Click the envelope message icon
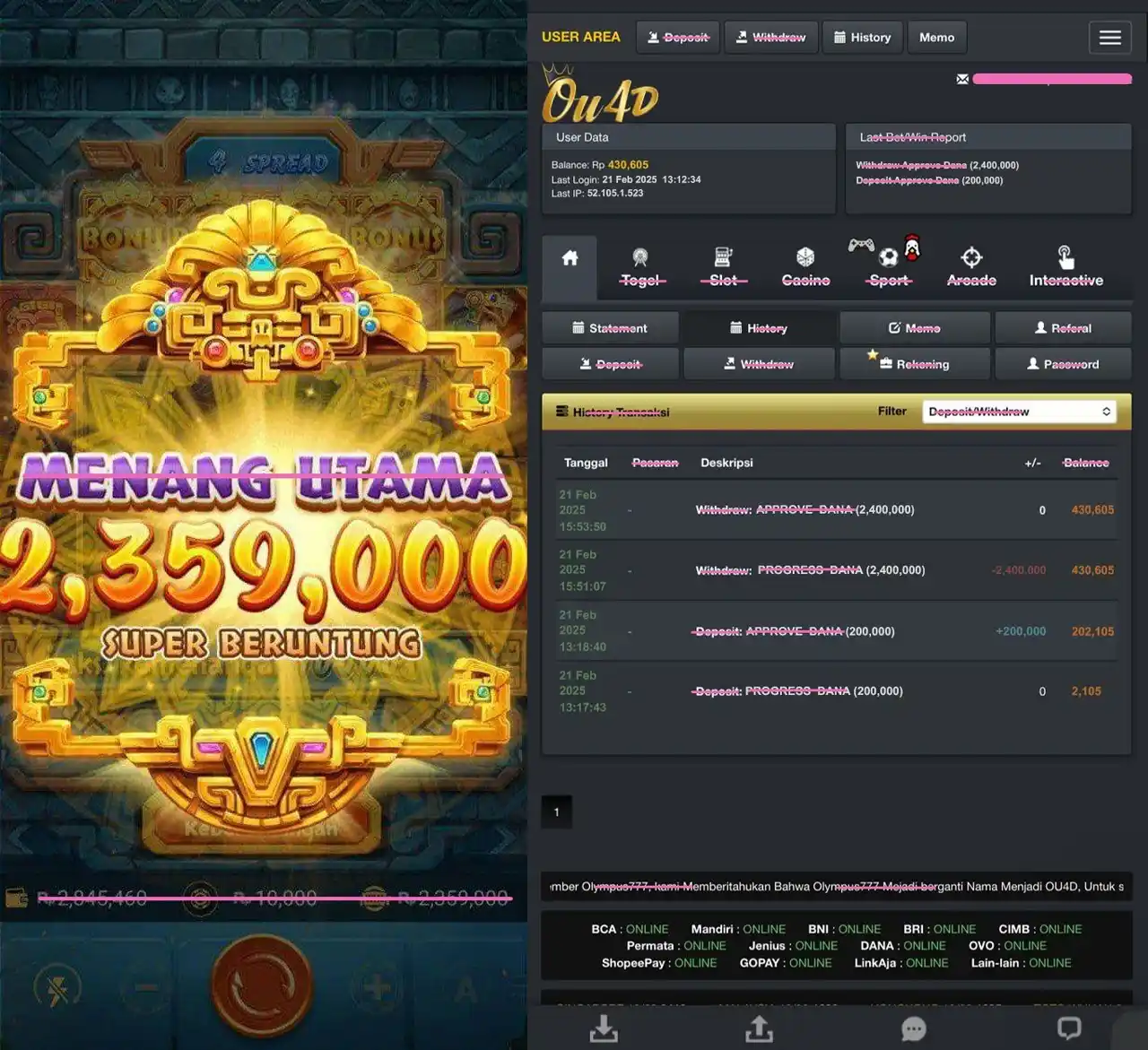This screenshot has width=1148, height=1050. tap(962, 79)
